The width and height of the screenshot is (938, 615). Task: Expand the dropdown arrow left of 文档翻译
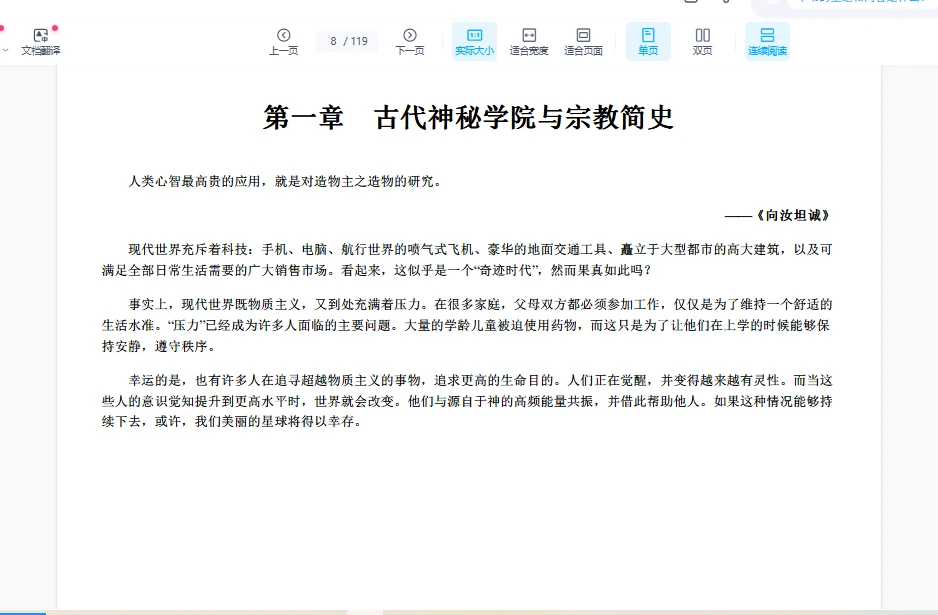(5, 48)
